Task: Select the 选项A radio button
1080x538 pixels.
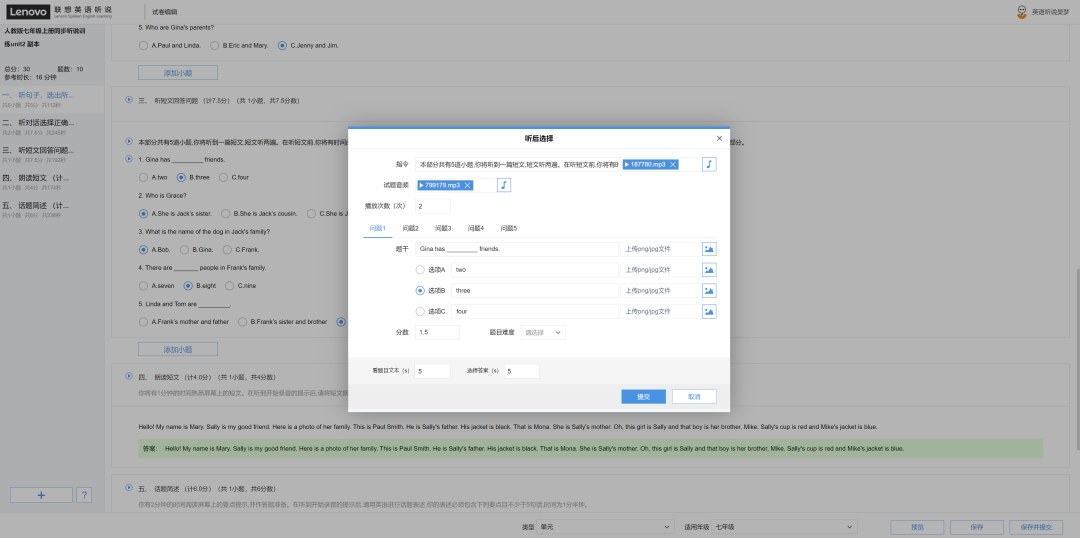Action: (420, 270)
